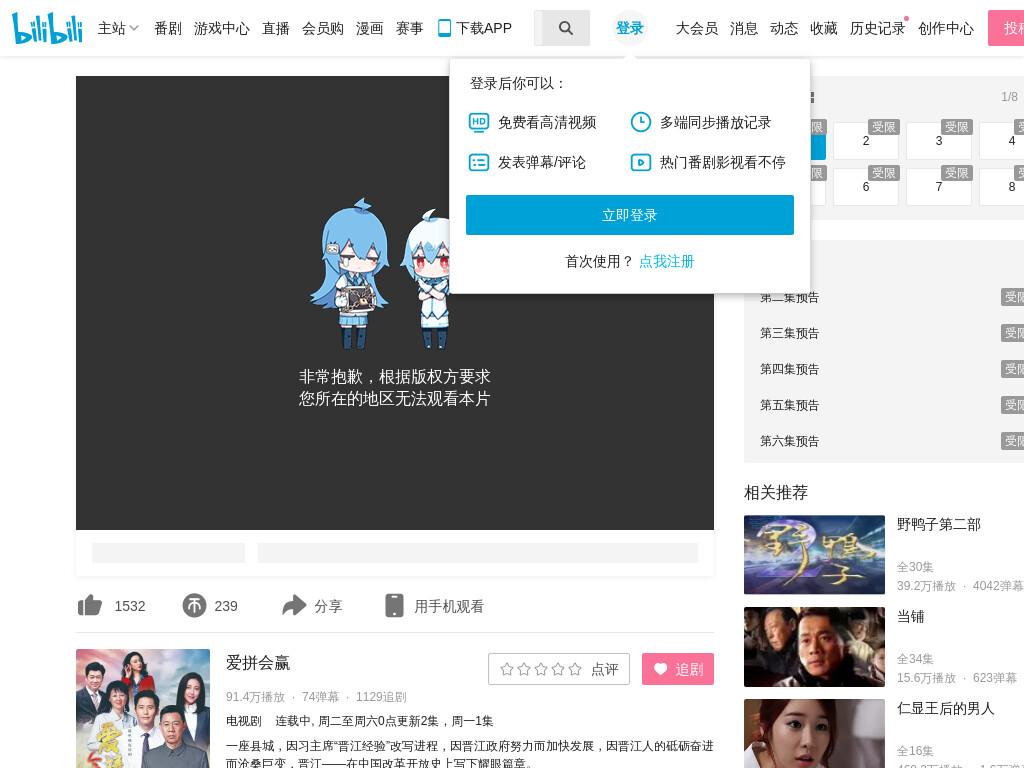Click the 热门番剧影视看不停 play icon
The image size is (1024, 768).
coord(641,162)
